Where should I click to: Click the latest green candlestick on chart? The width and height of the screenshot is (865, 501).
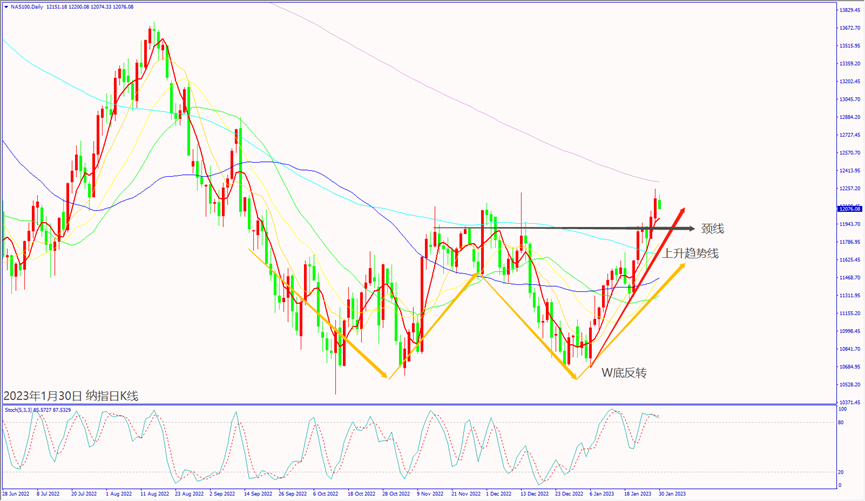click(658, 205)
